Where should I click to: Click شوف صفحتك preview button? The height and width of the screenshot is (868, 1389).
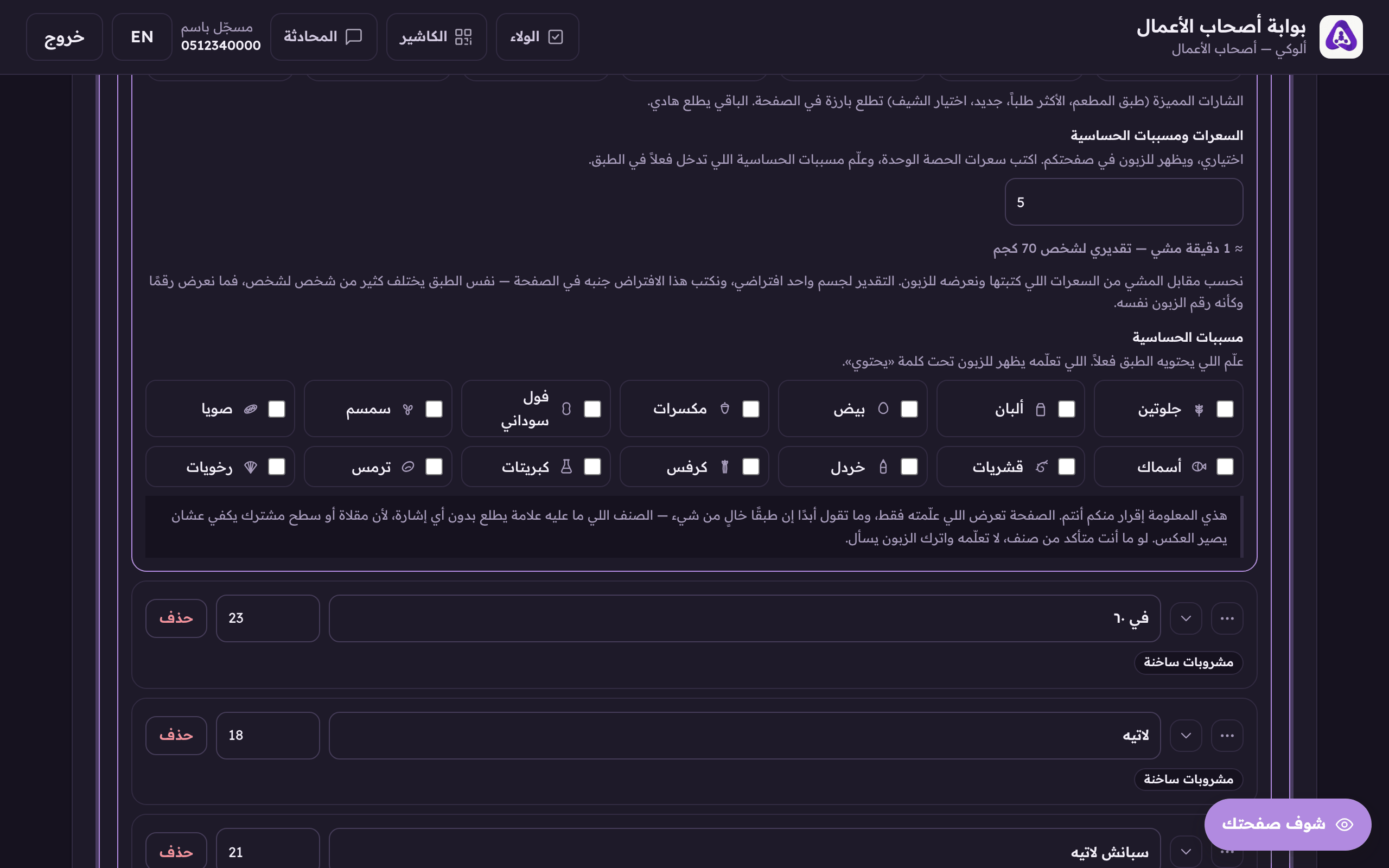1288,825
